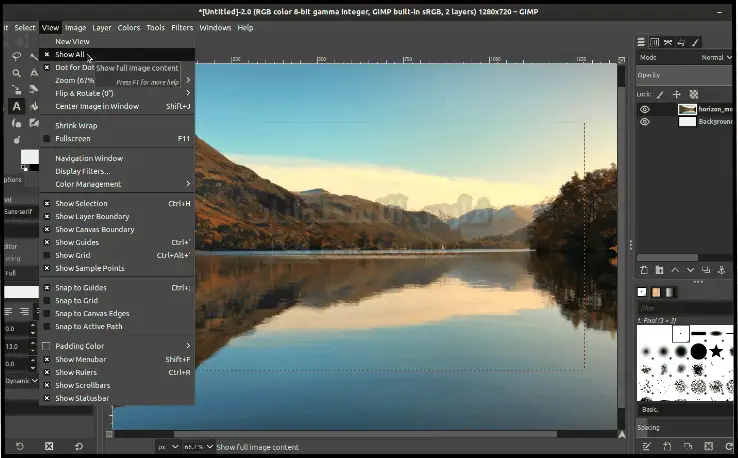
Task: Uncheck Show Layer Boundary
Action: point(92,217)
